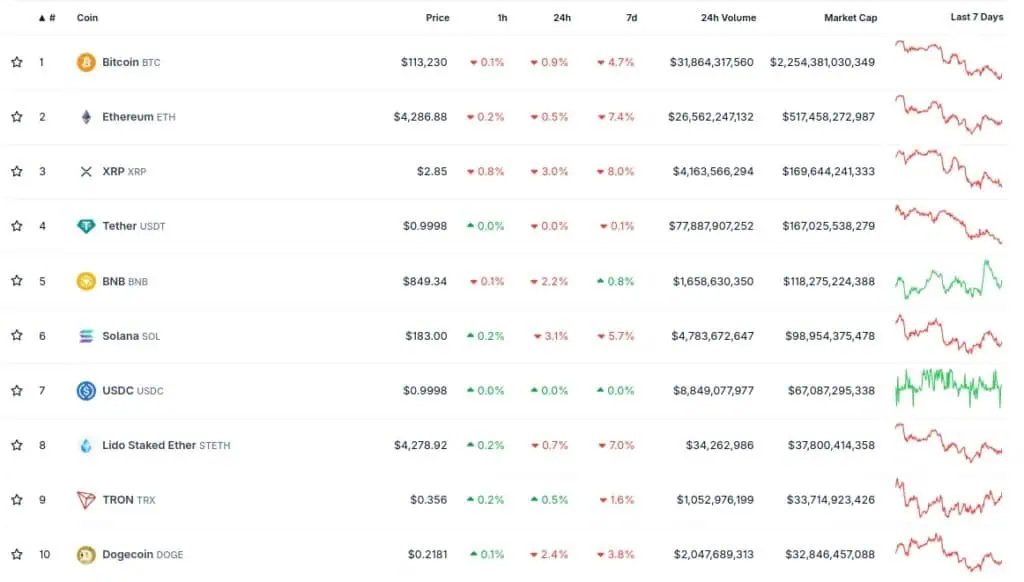This screenshot has width=1024, height=582.
Task: Open the XRP coin page link
Action: [124, 171]
